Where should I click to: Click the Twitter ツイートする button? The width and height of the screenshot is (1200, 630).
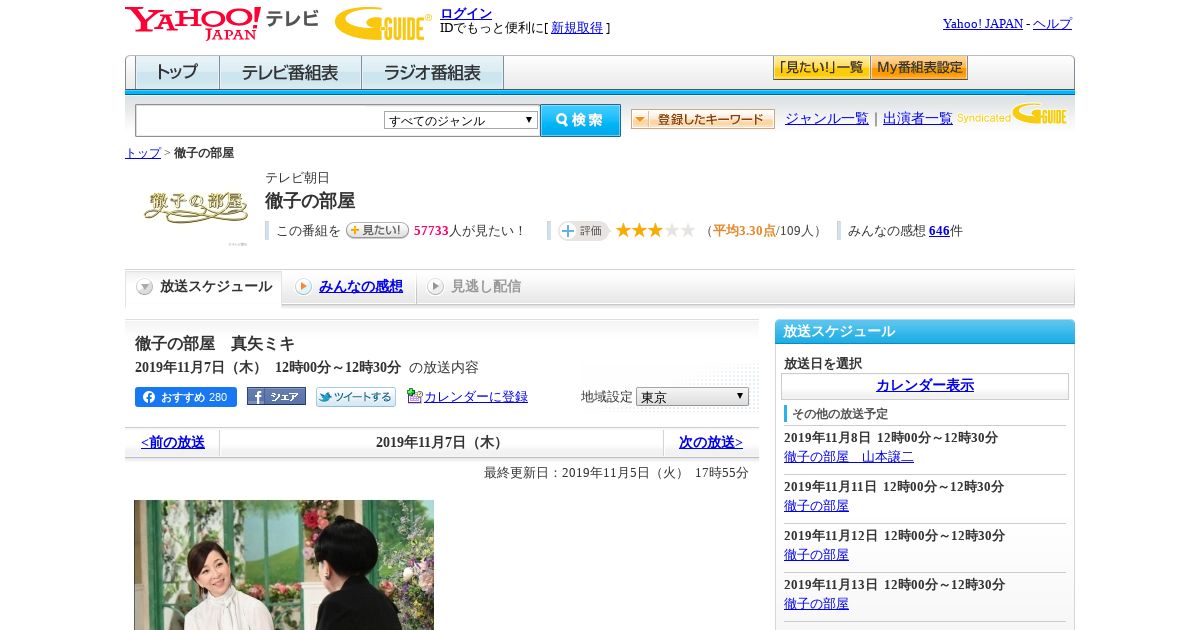click(x=356, y=397)
